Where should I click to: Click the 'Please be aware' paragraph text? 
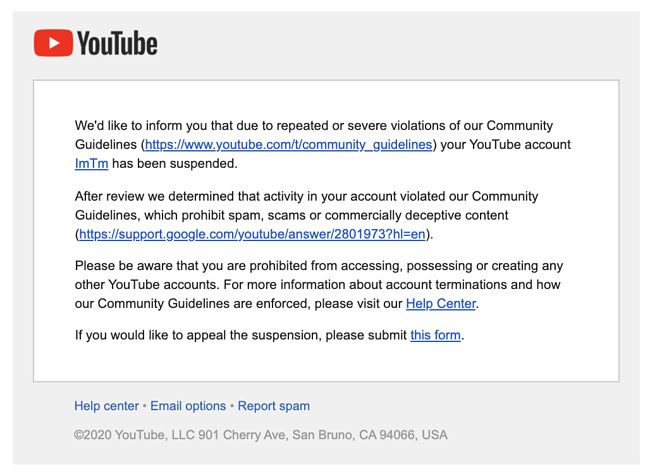pyautogui.click(x=319, y=285)
